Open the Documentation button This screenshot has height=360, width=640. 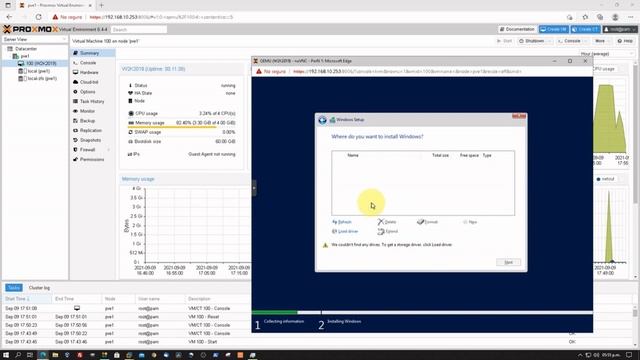517,29
